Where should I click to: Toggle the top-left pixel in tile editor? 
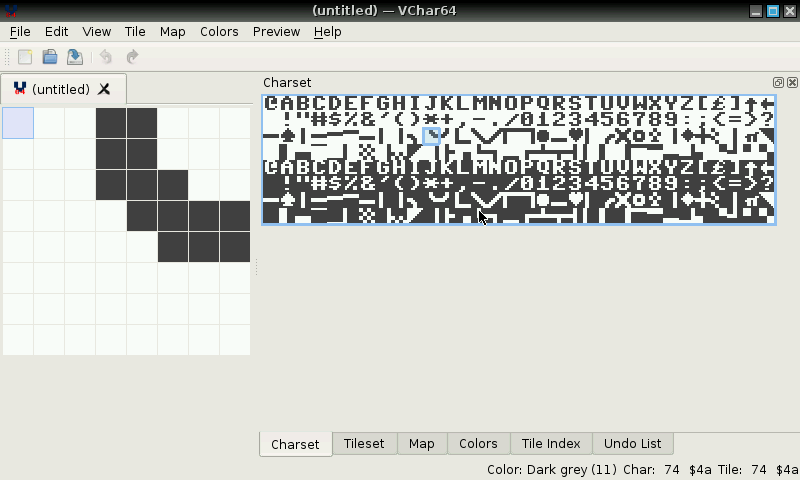click(18, 124)
